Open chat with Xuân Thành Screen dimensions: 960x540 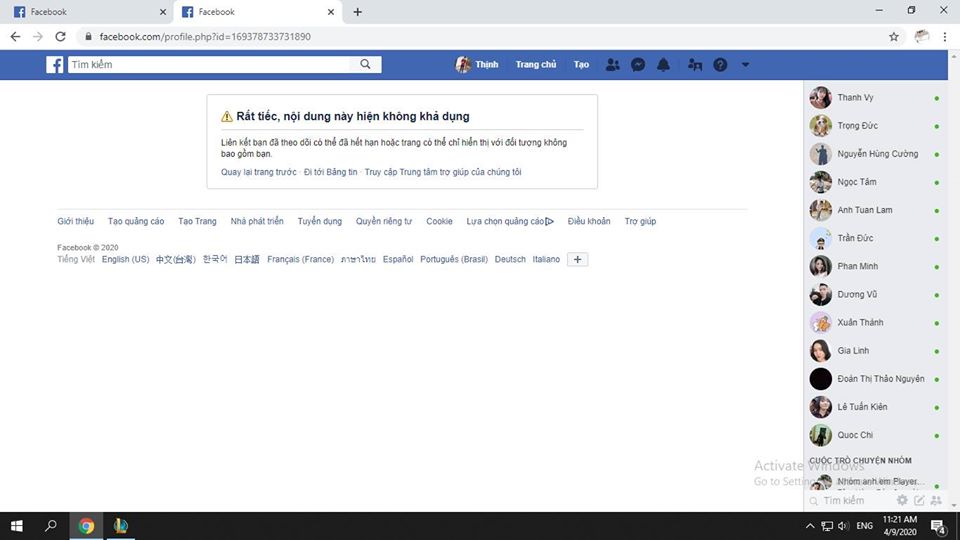(876, 323)
